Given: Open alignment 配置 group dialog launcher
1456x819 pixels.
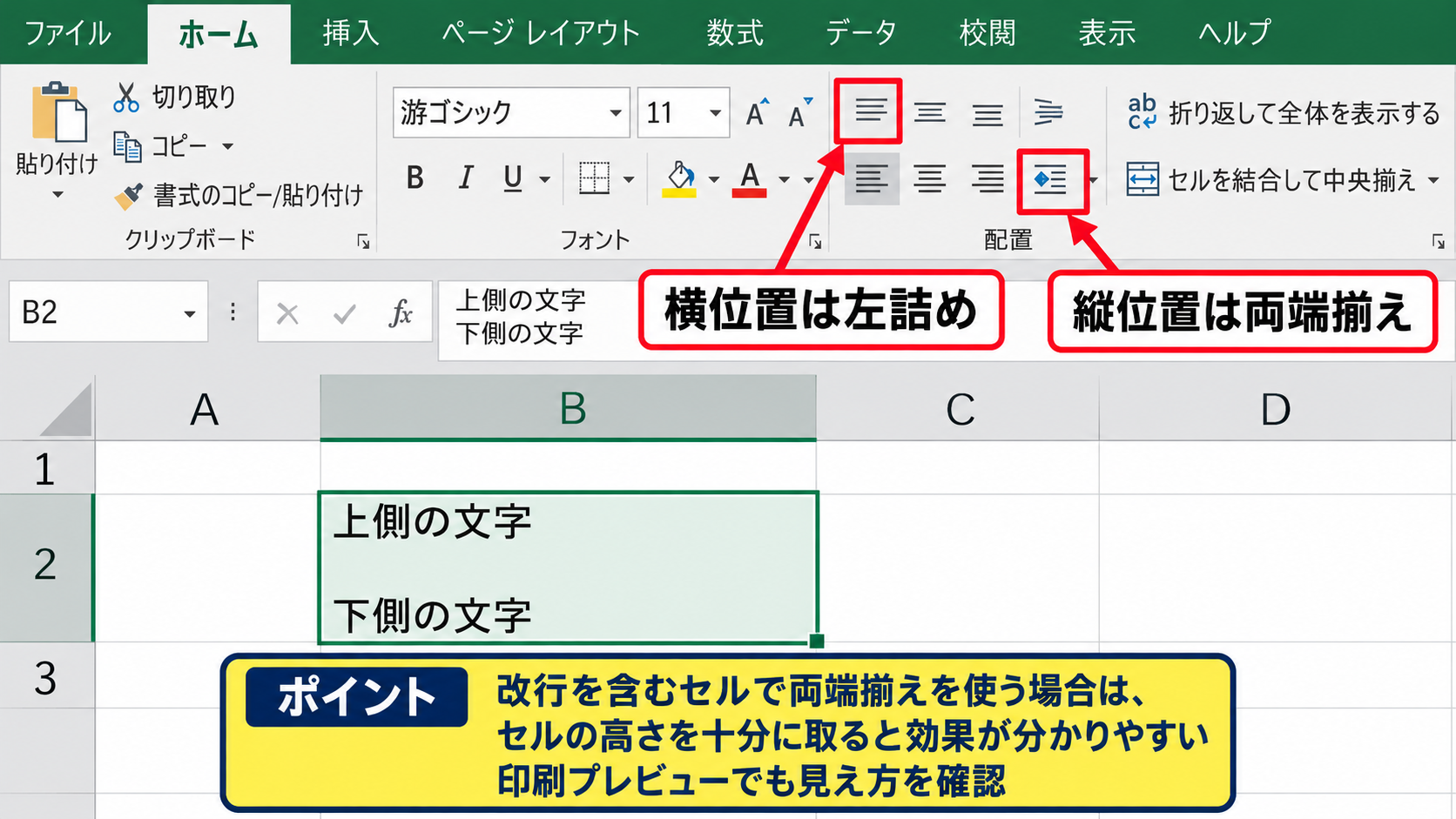Looking at the screenshot, I should (1438, 241).
